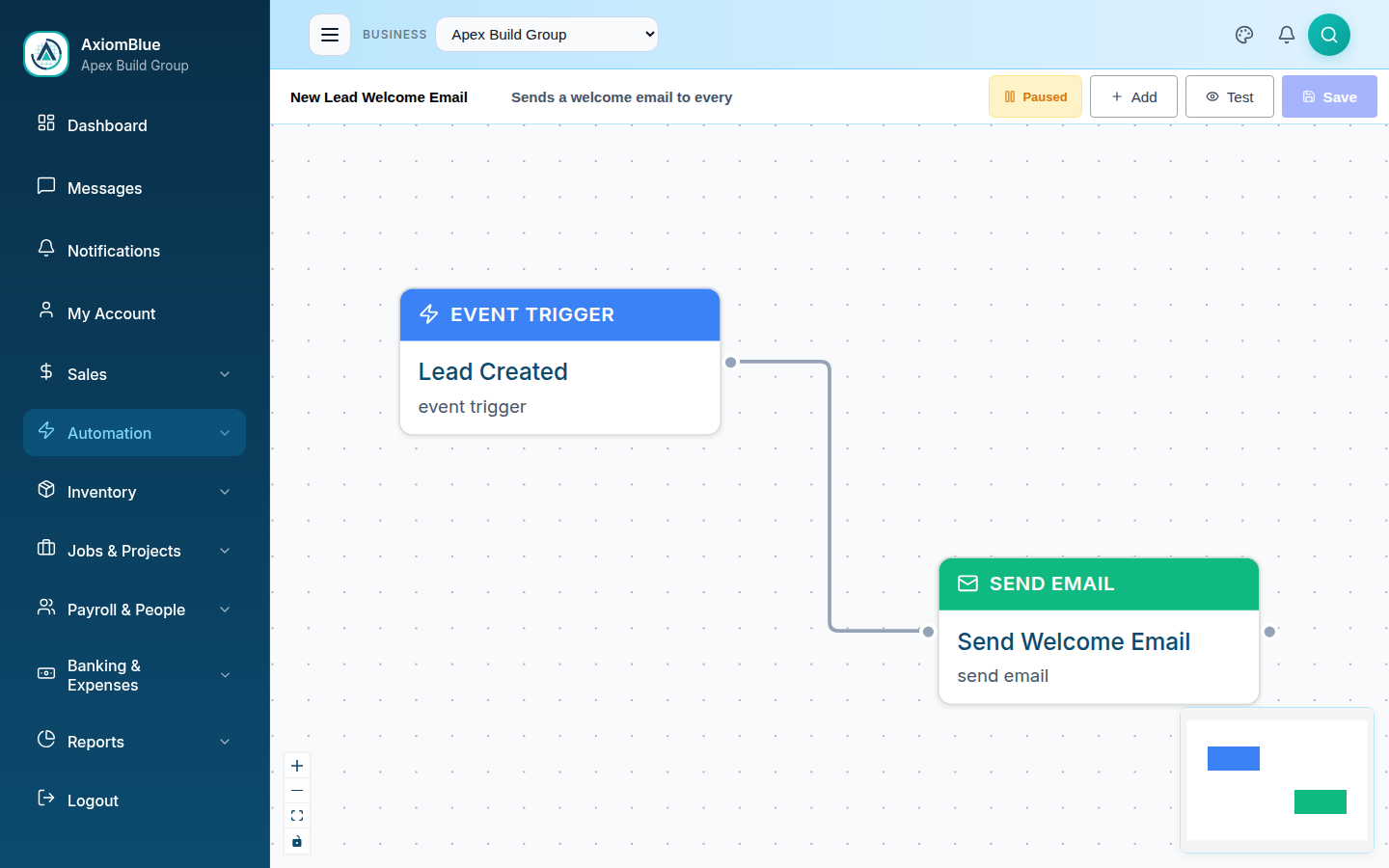
Task: Expand the Inventory menu chevron
Action: click(x=225, y=492)
